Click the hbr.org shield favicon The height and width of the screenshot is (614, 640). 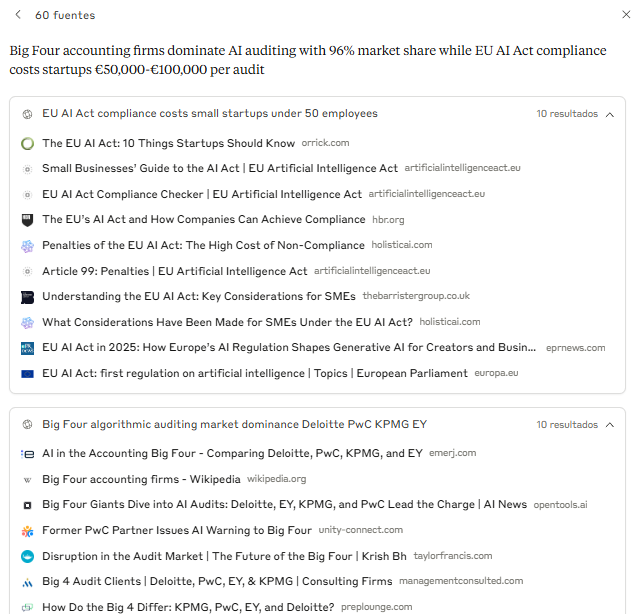[28, 220]
